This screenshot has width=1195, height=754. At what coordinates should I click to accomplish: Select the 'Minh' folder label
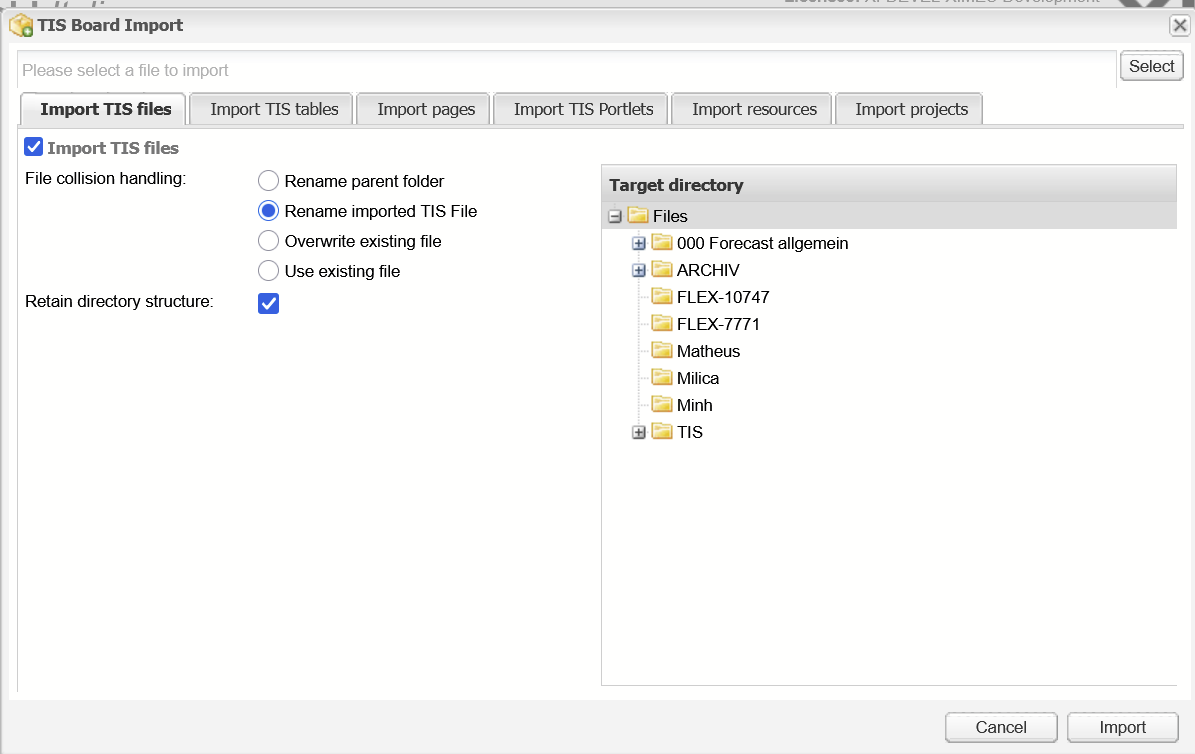694,406
